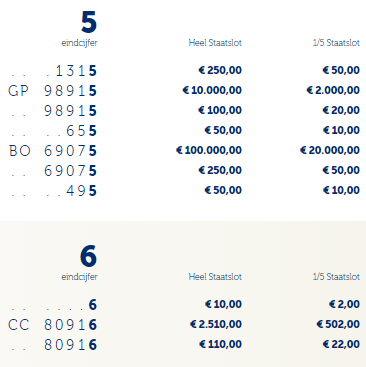Click the € 2,00 prize amount
The width and height of the screenshot is (366, 367).
coord(344,304)
